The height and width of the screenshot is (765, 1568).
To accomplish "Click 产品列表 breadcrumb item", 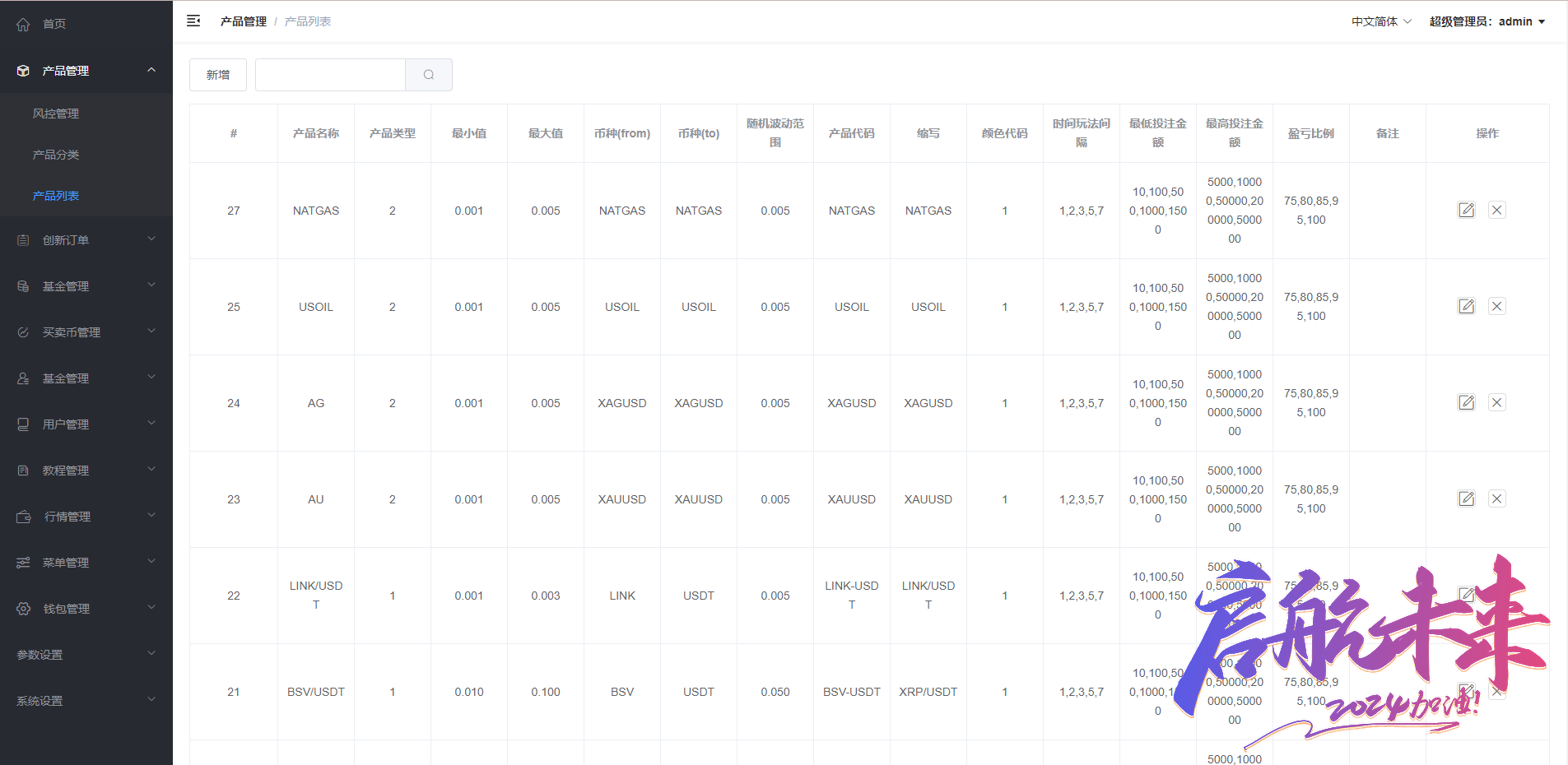I will pyautogui.click(x=308, y=21).
